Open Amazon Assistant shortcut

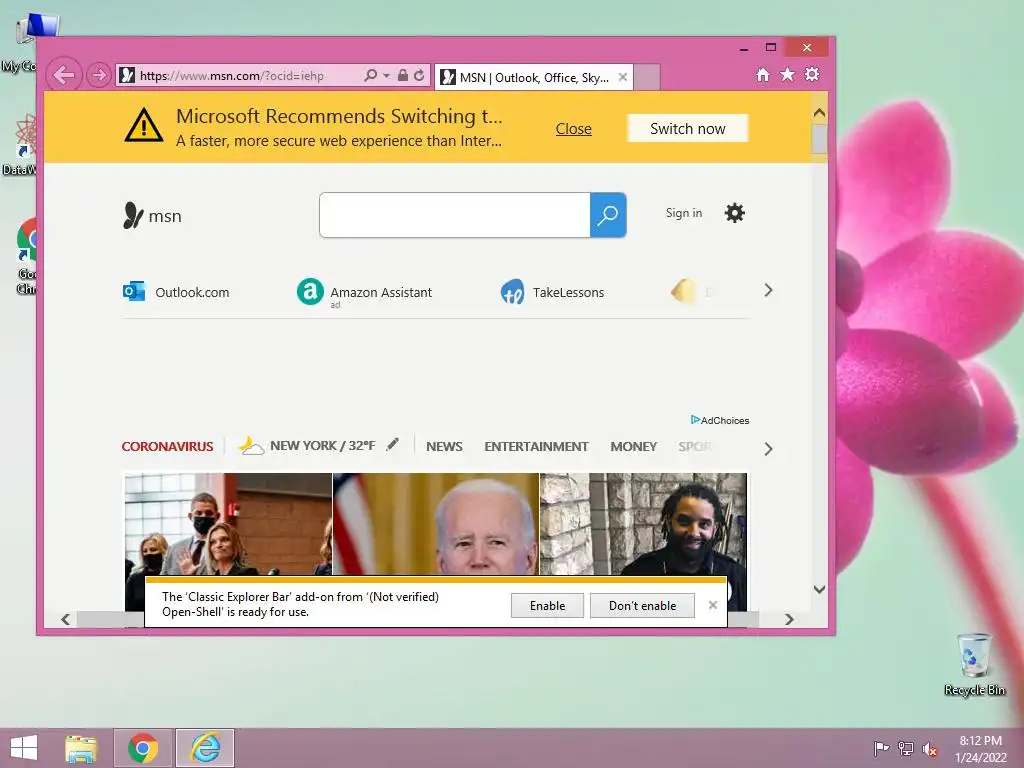(364, 292)
